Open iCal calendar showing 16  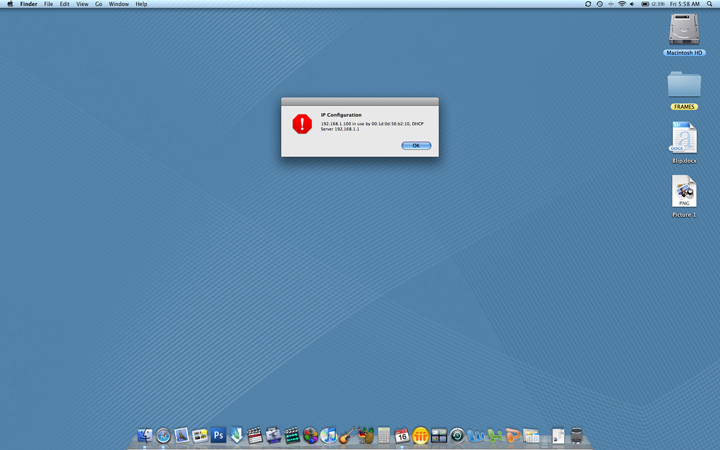(402, 435)
